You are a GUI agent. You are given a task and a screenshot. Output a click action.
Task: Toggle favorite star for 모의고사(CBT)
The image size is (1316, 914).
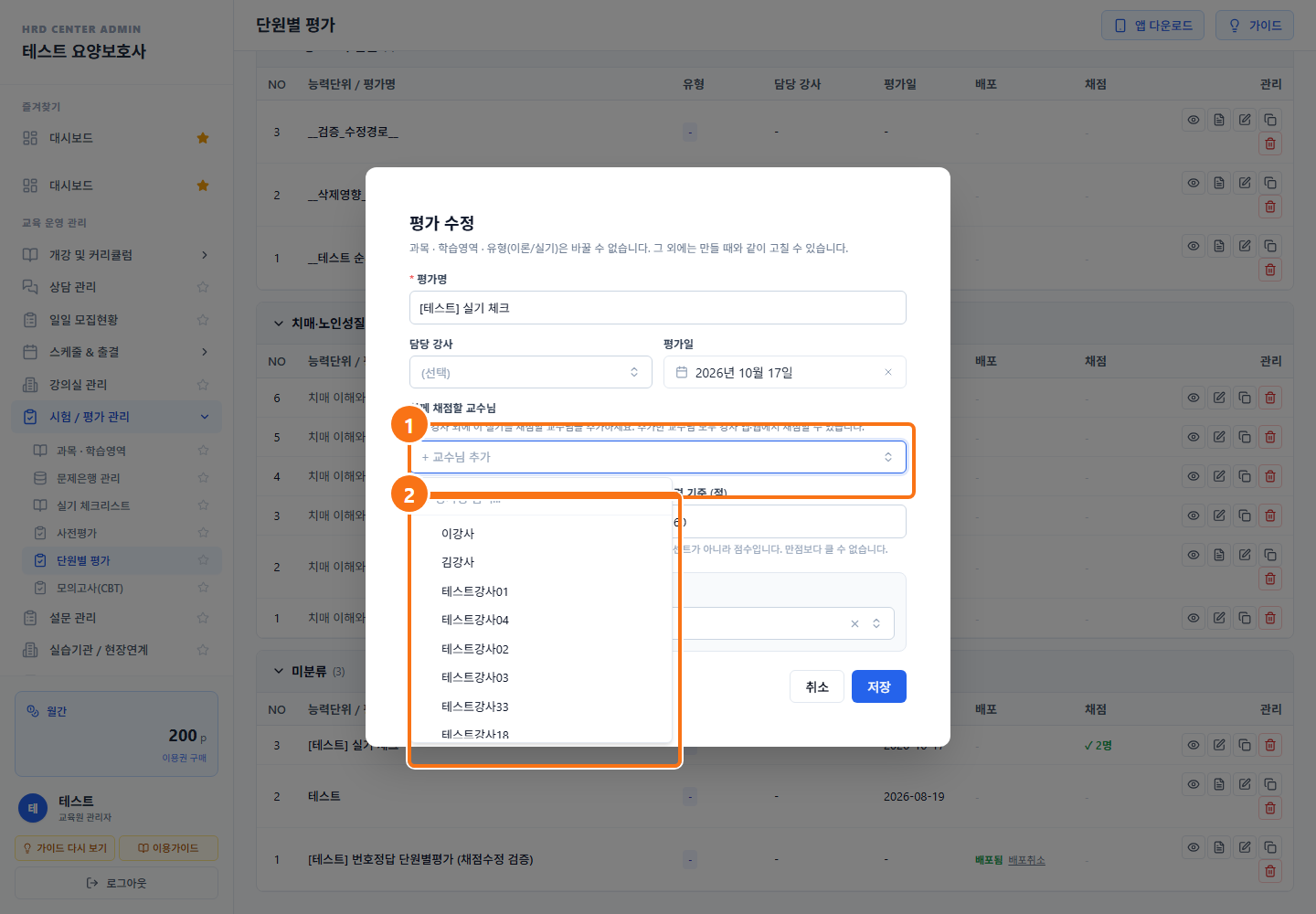pyautogui.click(x=203, y=587)
